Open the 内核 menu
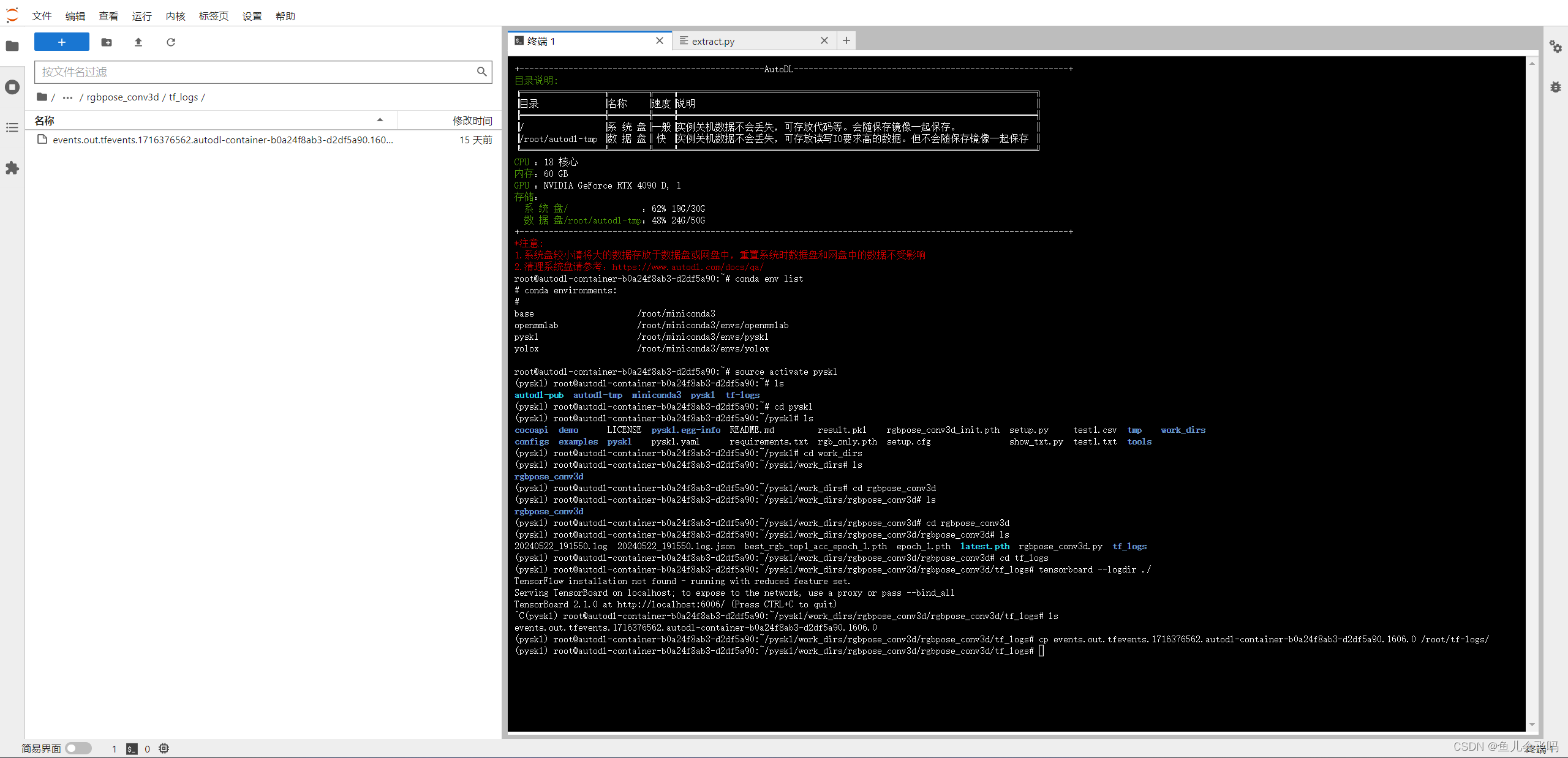This screenshot has height=758, width=1568. pyautogui.click(x=175, y=16)
